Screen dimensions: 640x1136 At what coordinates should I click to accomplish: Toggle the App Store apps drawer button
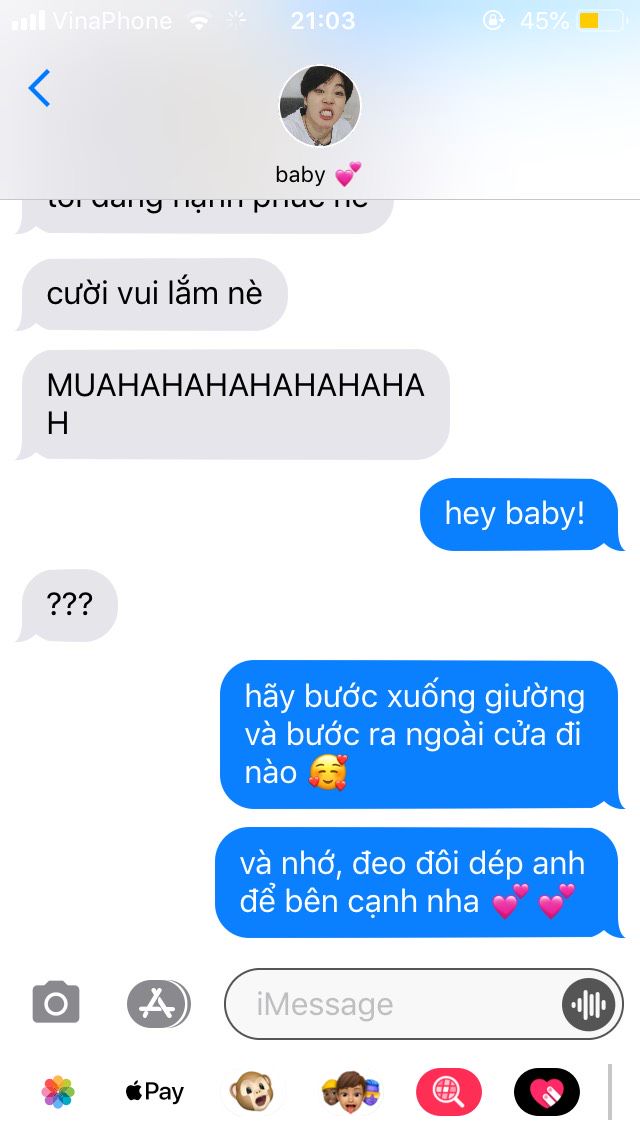pyautogui.click(x=158, y=1003)
